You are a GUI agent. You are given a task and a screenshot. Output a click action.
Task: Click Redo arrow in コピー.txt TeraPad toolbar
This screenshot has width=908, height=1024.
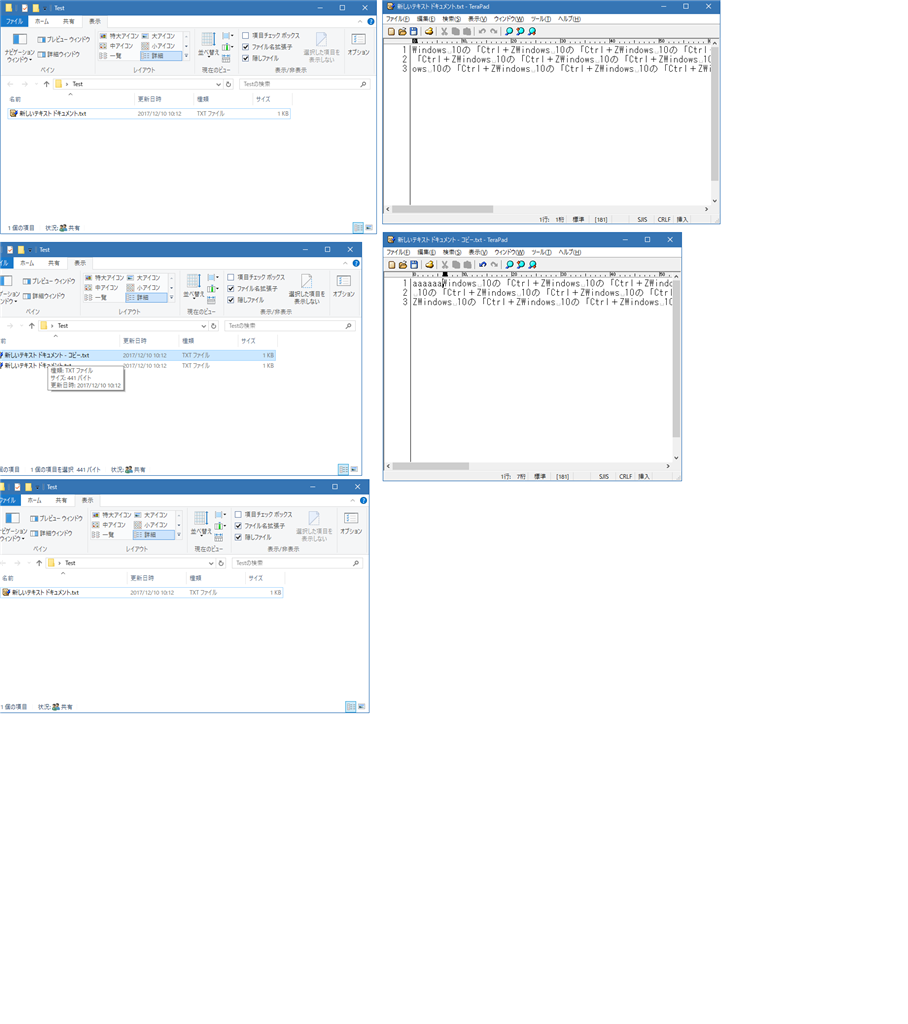coord(495,264)
